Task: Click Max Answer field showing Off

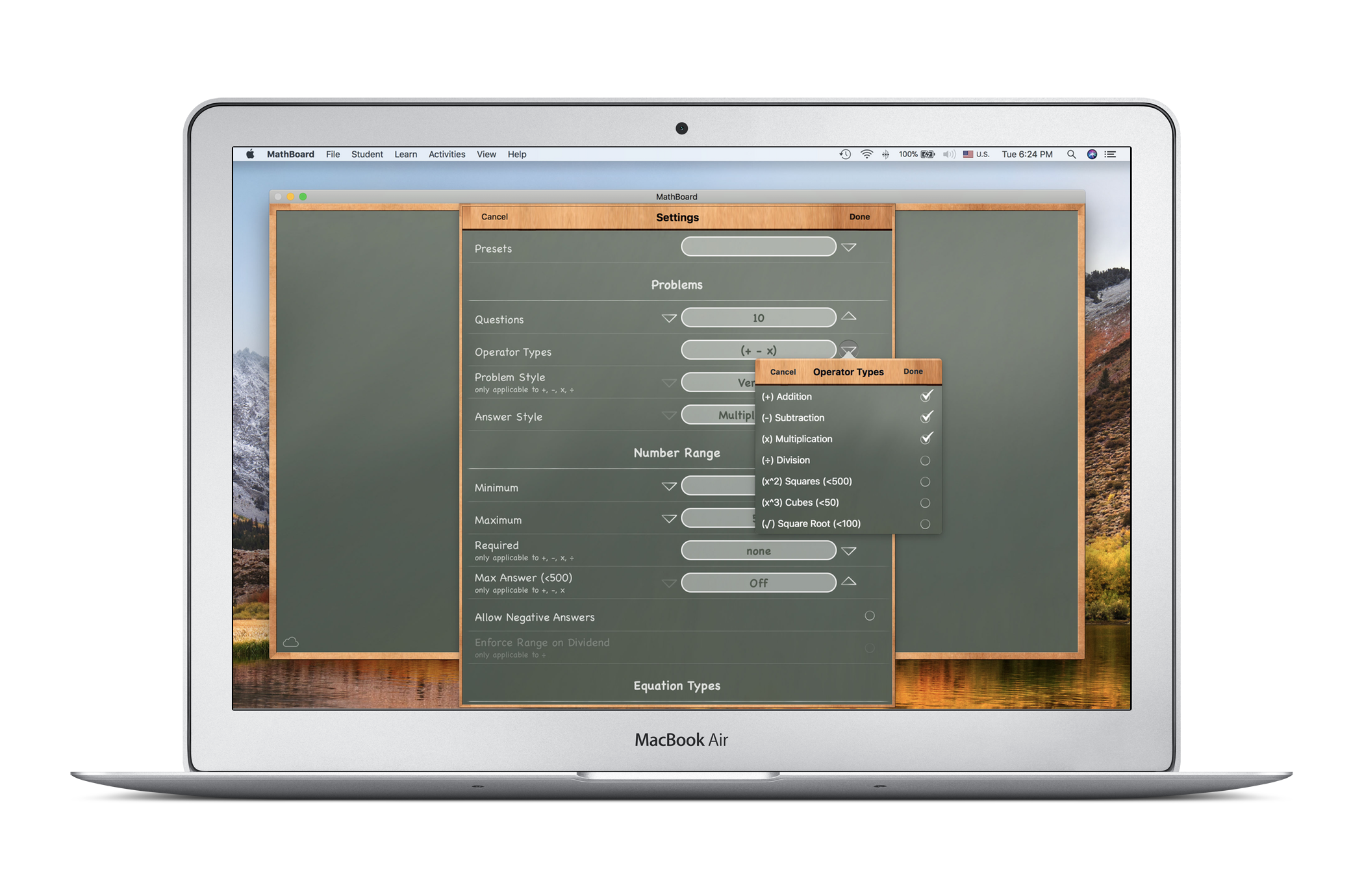Action: pos(759,583)
